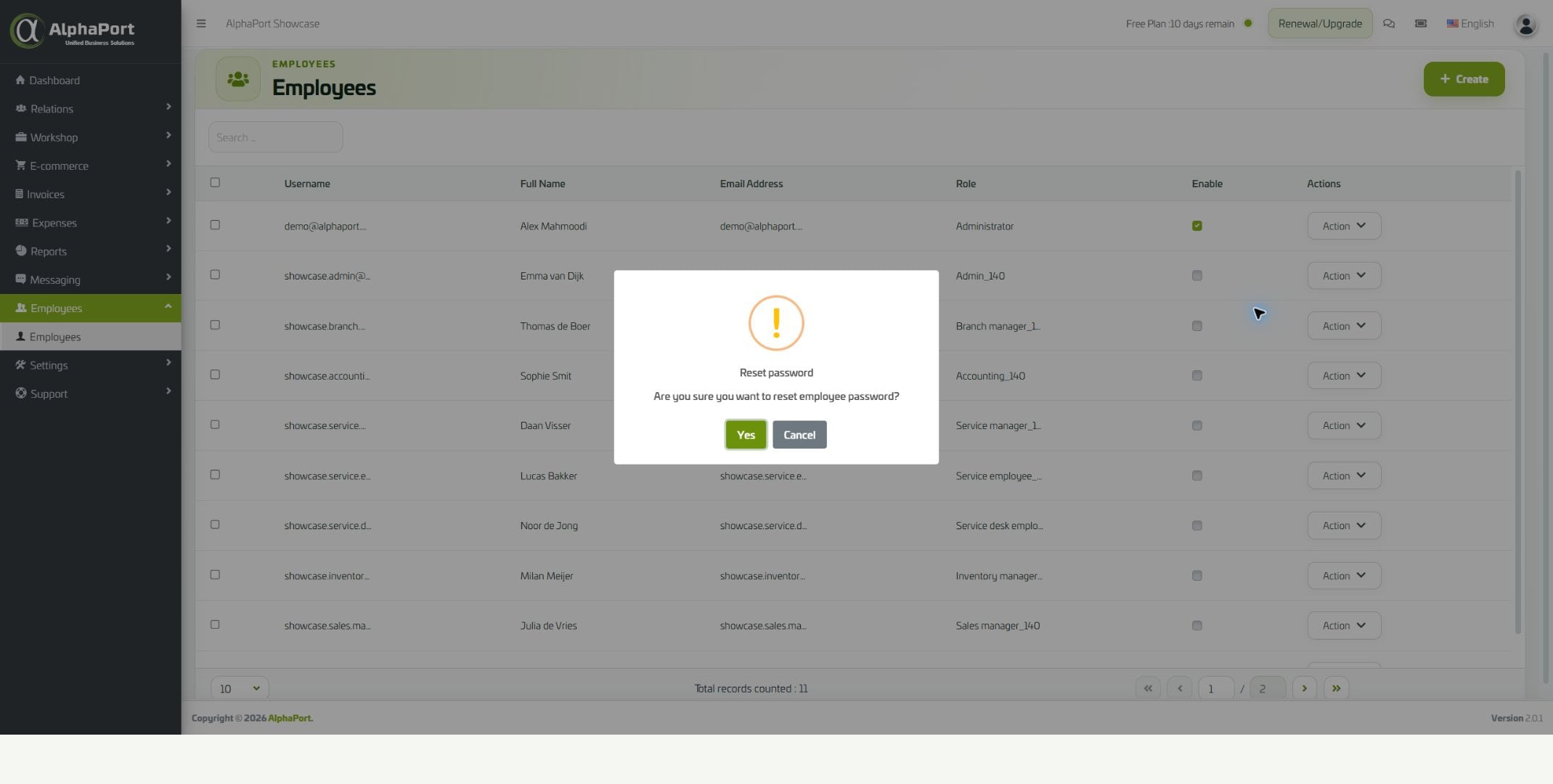Go to the previous page arrow
1553x784 pixels.
[1180, 688]
